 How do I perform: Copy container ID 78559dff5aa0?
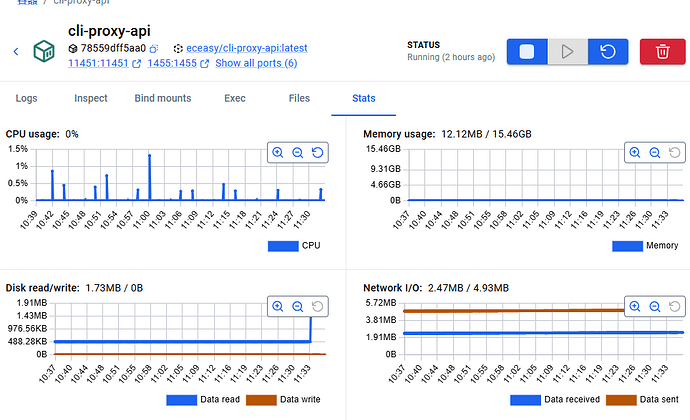click(154, 48)
